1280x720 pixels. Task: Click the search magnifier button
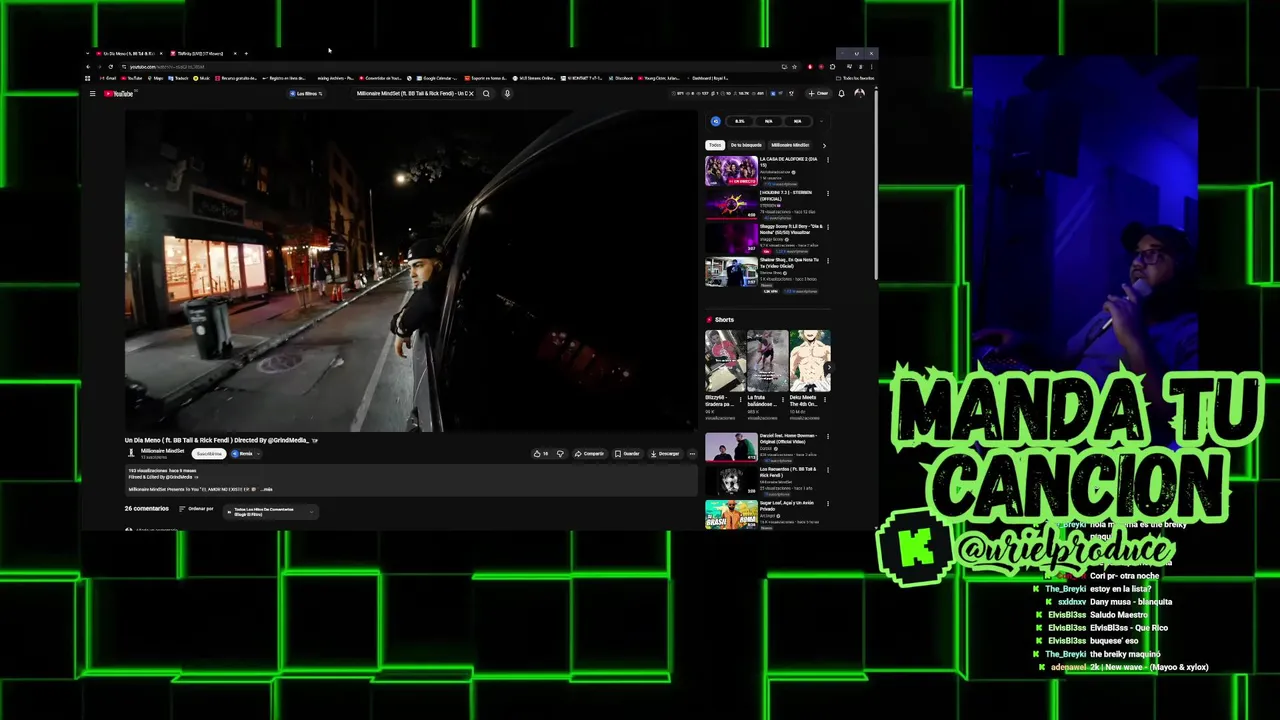tap(486, 94)
